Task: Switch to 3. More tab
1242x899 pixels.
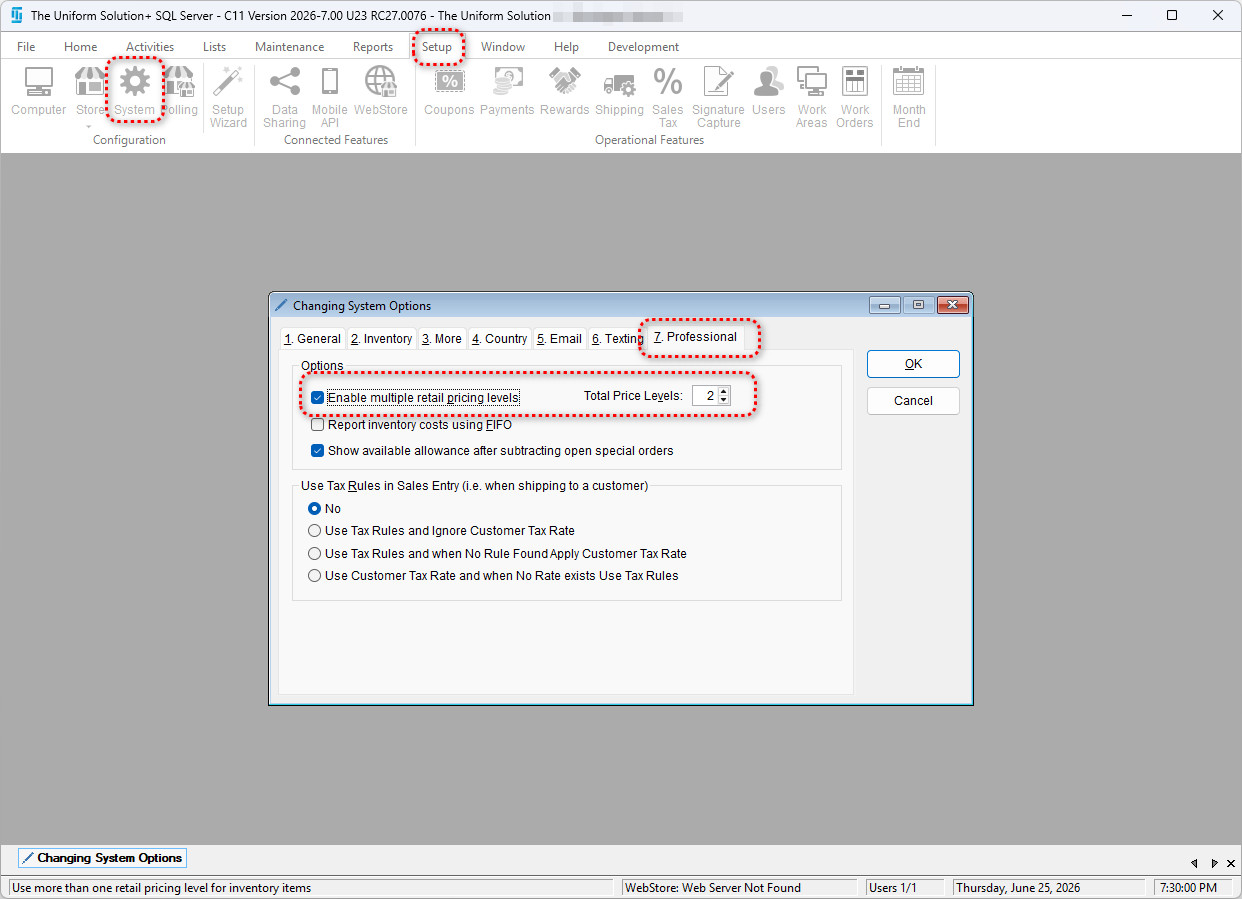Action: [441, 339]
